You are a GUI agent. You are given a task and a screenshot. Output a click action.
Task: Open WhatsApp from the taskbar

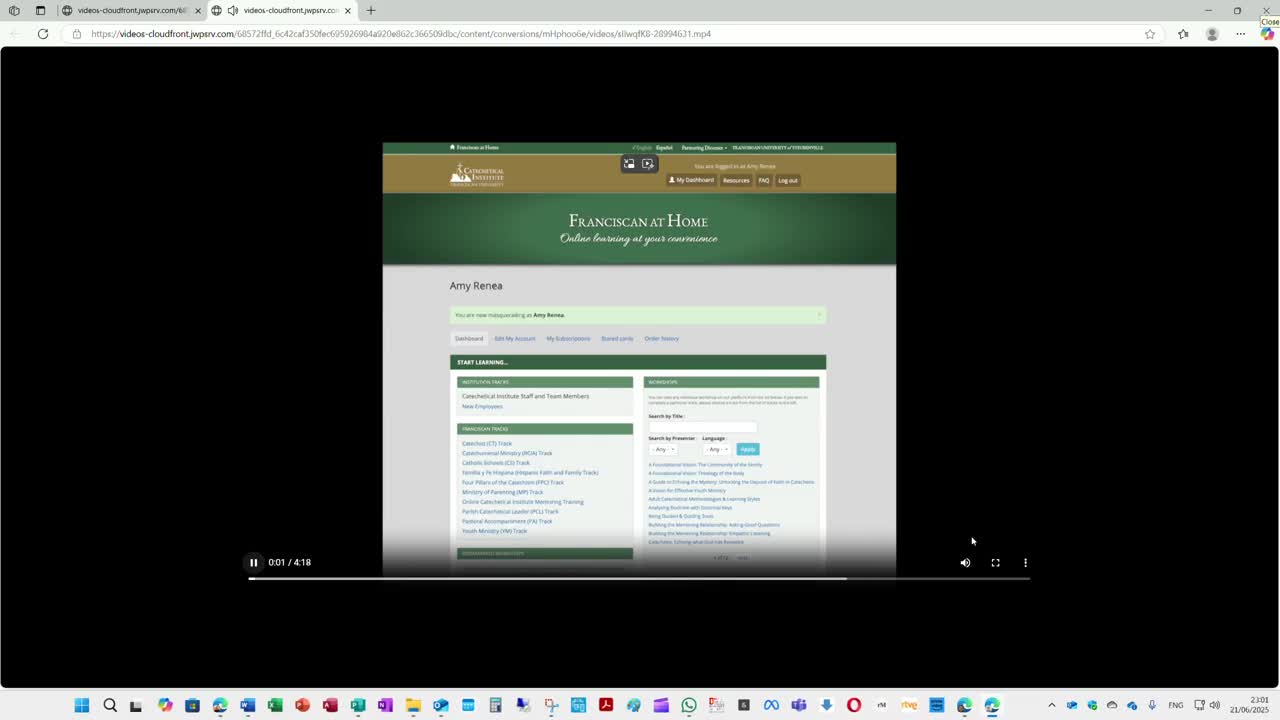click(x=689, y=705)
